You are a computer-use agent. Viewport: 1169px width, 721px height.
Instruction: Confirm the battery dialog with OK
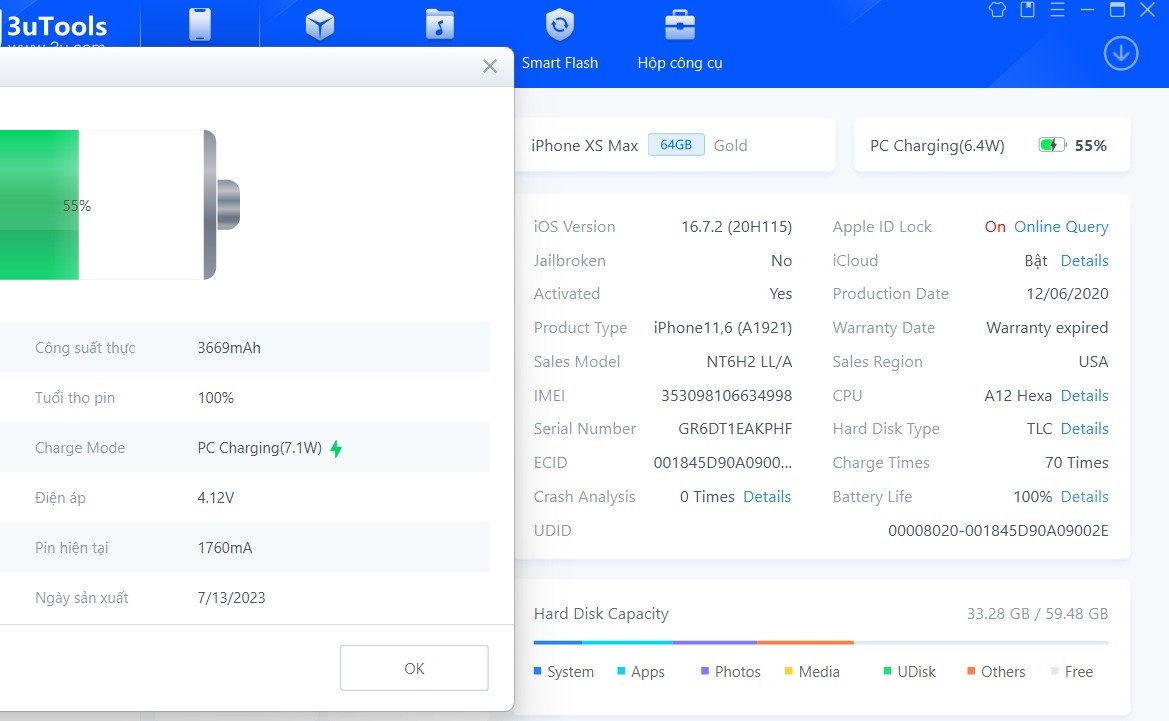coord(414,668)
